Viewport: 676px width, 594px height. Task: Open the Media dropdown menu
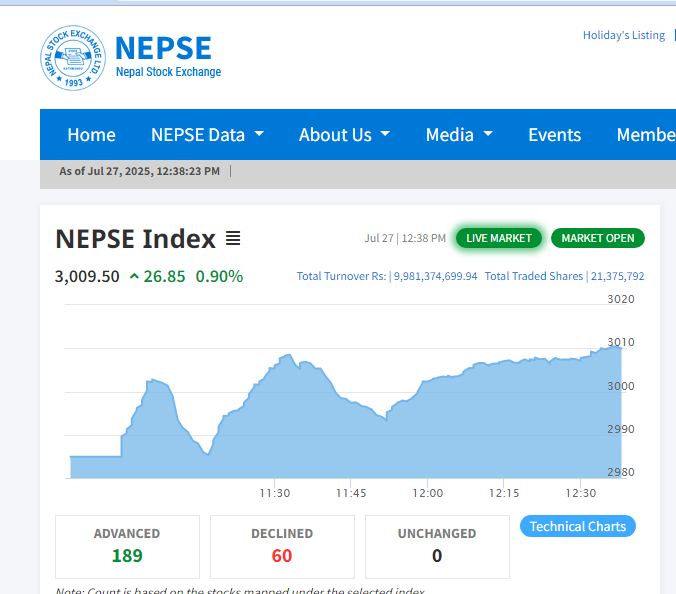point(459,135)
